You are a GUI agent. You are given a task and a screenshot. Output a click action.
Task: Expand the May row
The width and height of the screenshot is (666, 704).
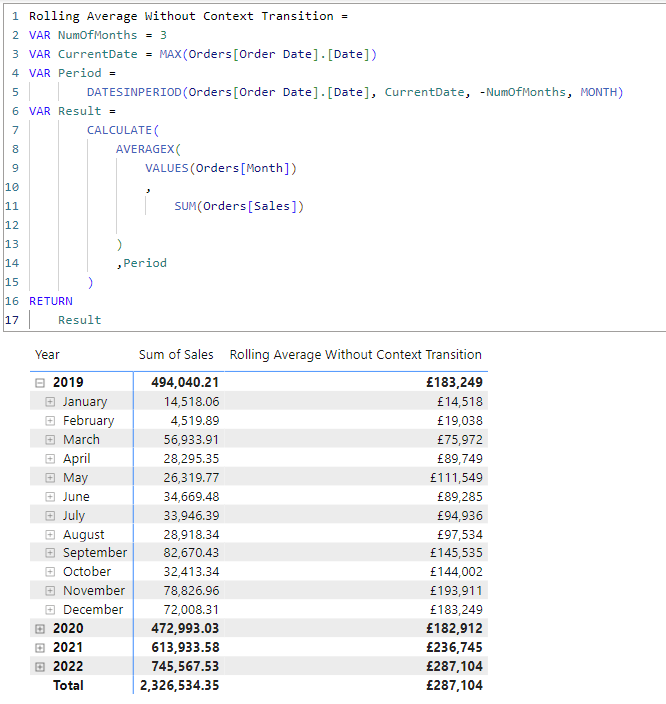(50, 478)
